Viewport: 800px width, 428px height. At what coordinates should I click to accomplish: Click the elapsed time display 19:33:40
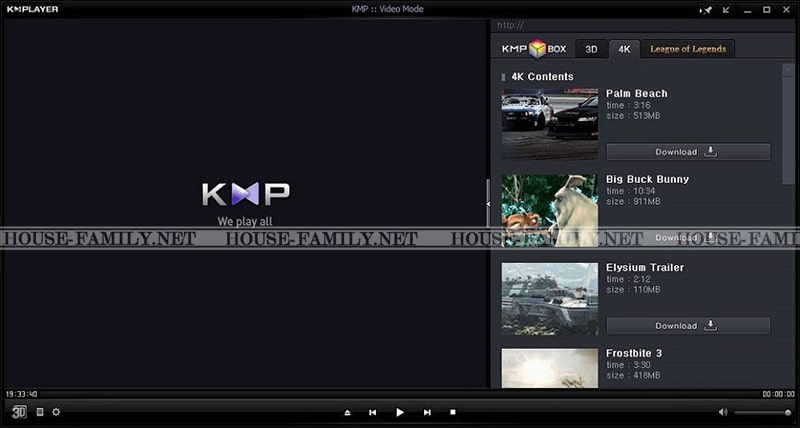pos(21,394)
